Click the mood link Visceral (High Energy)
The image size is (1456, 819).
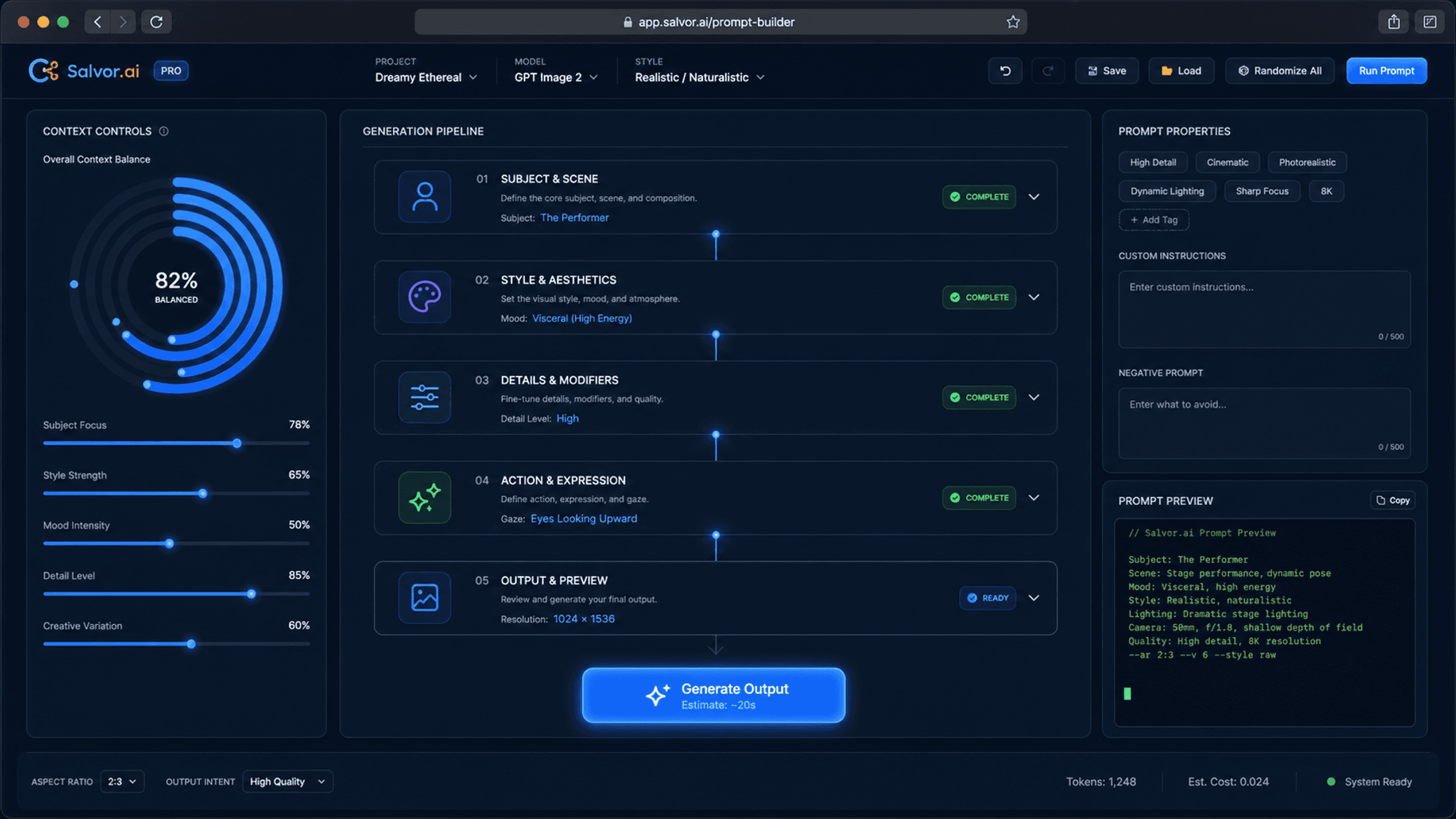[x=582, y=318]
